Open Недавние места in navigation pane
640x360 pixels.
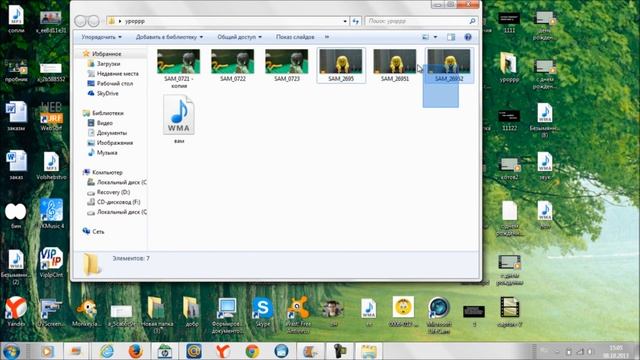click(x=117, y=73)
